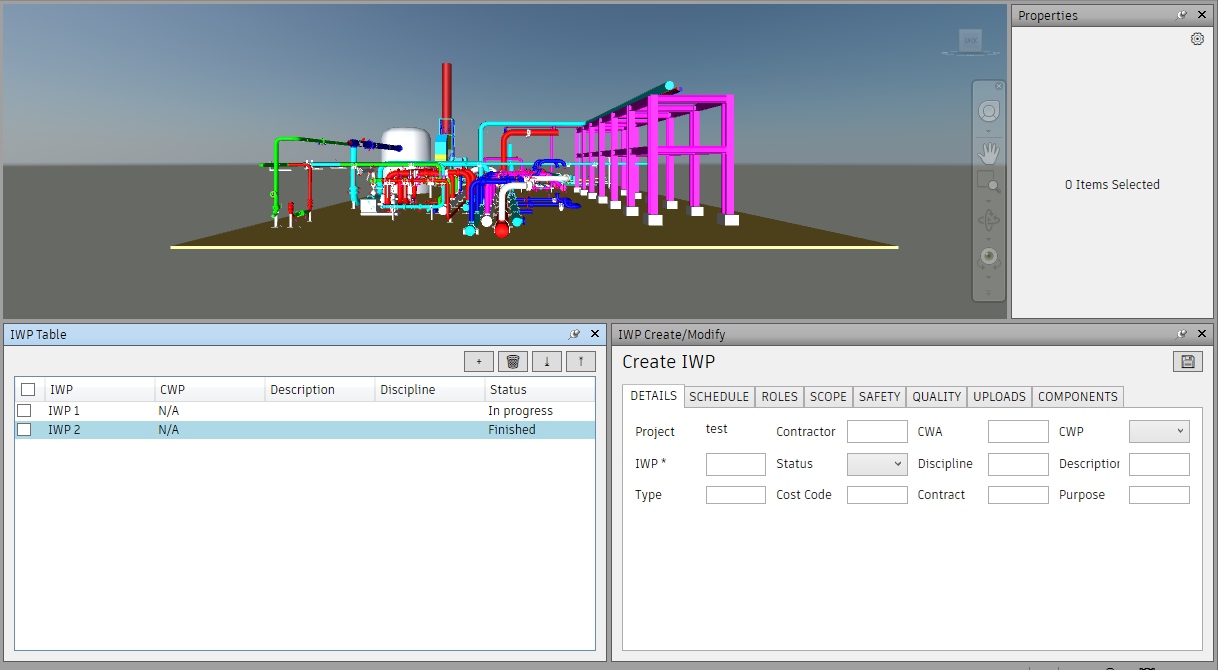Pin the IWP Create/Modify panel

1182,334
